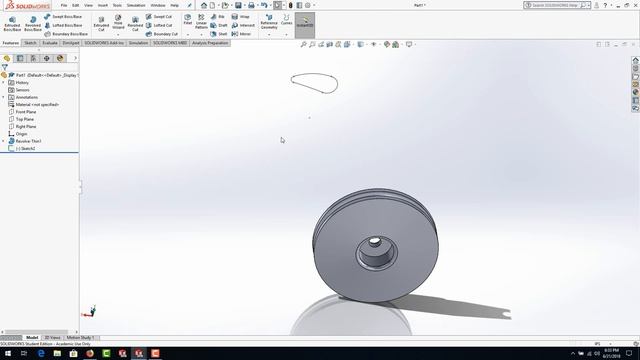Click the Rib feature tool
The width and height of the screenshot is (640, 360).
(218, 17)
